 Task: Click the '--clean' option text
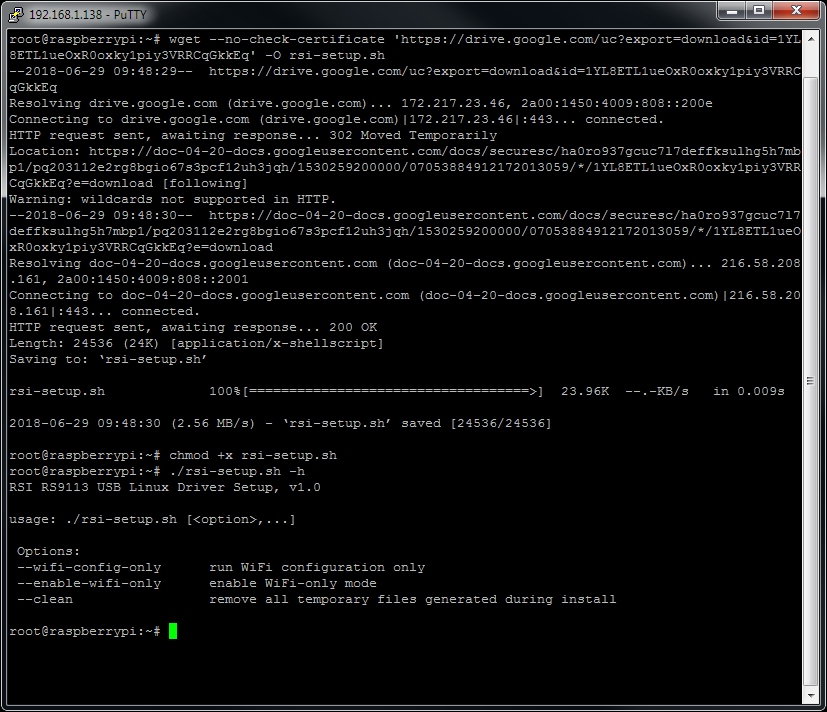coord(45,599)
